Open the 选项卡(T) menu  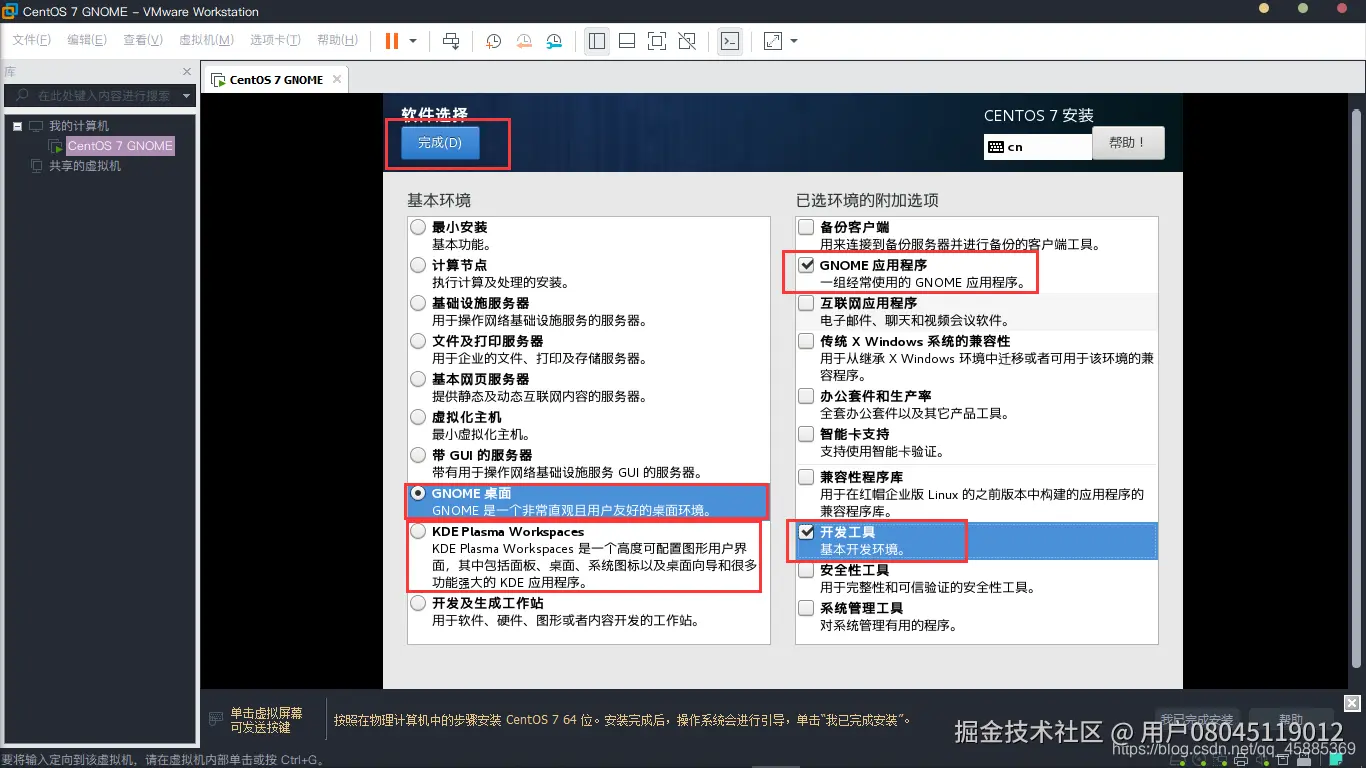coord(276,40)
